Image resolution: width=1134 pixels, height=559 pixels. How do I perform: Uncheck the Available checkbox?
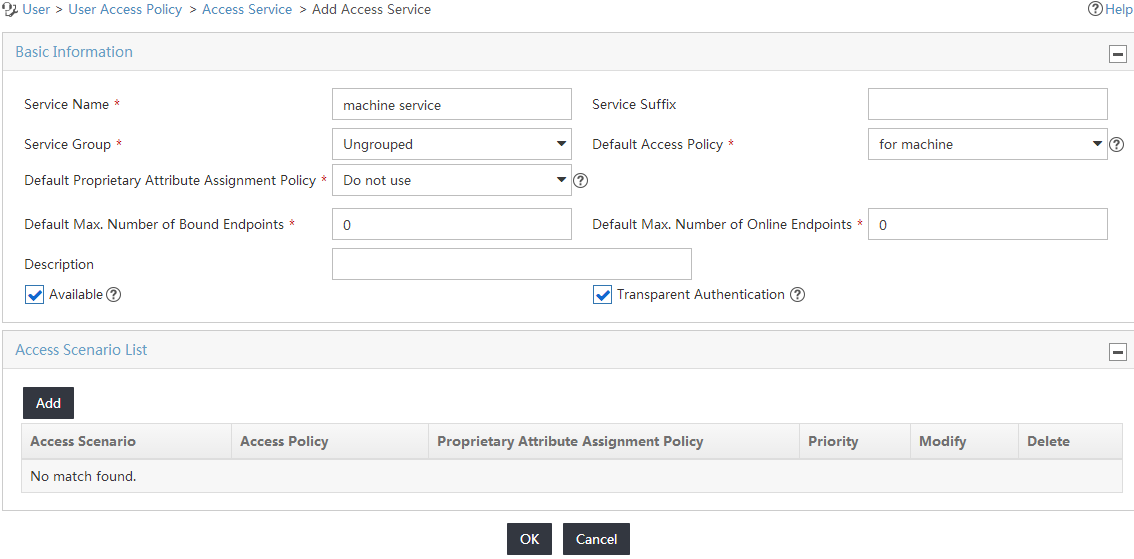(35, 295)
